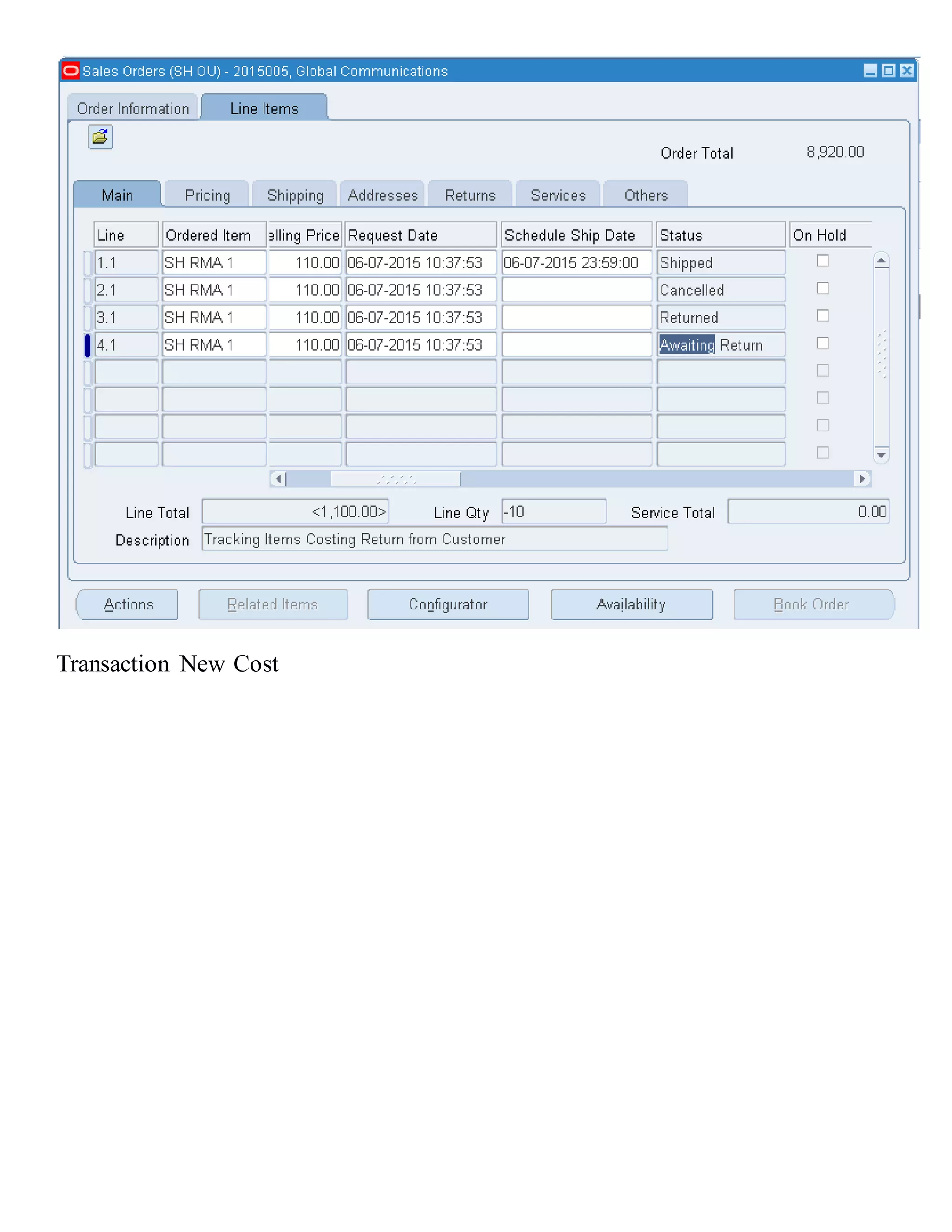Click the Book Order button
Viewport: 952px width, 1232px height.
pyautogui.click(x=814, y=604)
